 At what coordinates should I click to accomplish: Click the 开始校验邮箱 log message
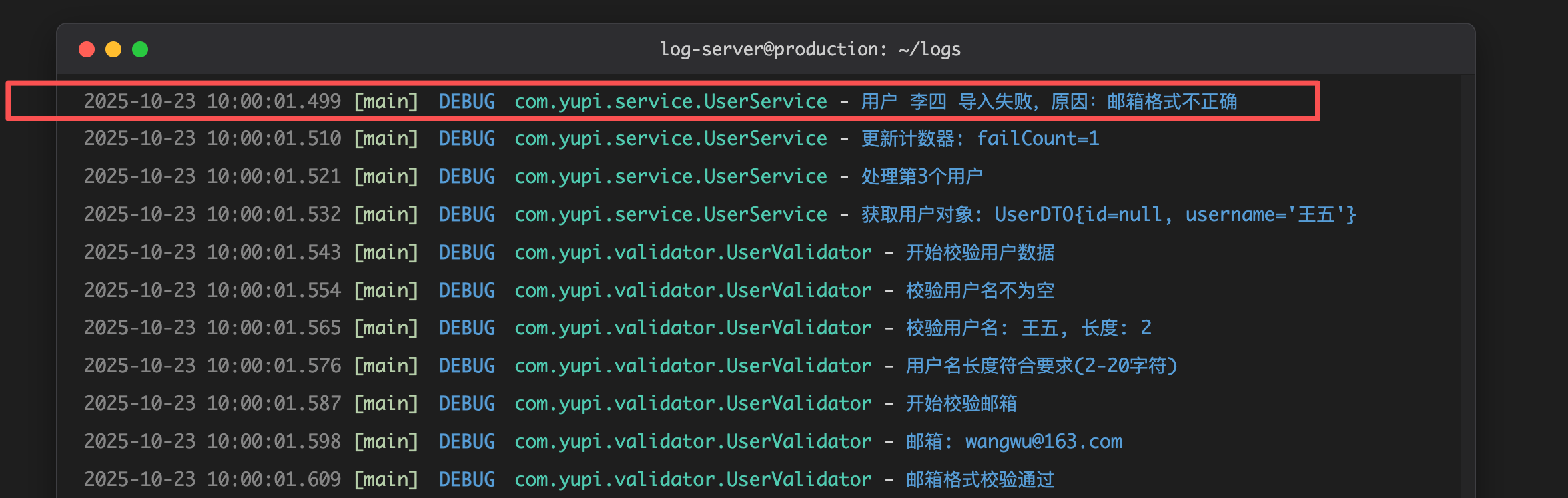pyautogui.click(x=961, y=403)
